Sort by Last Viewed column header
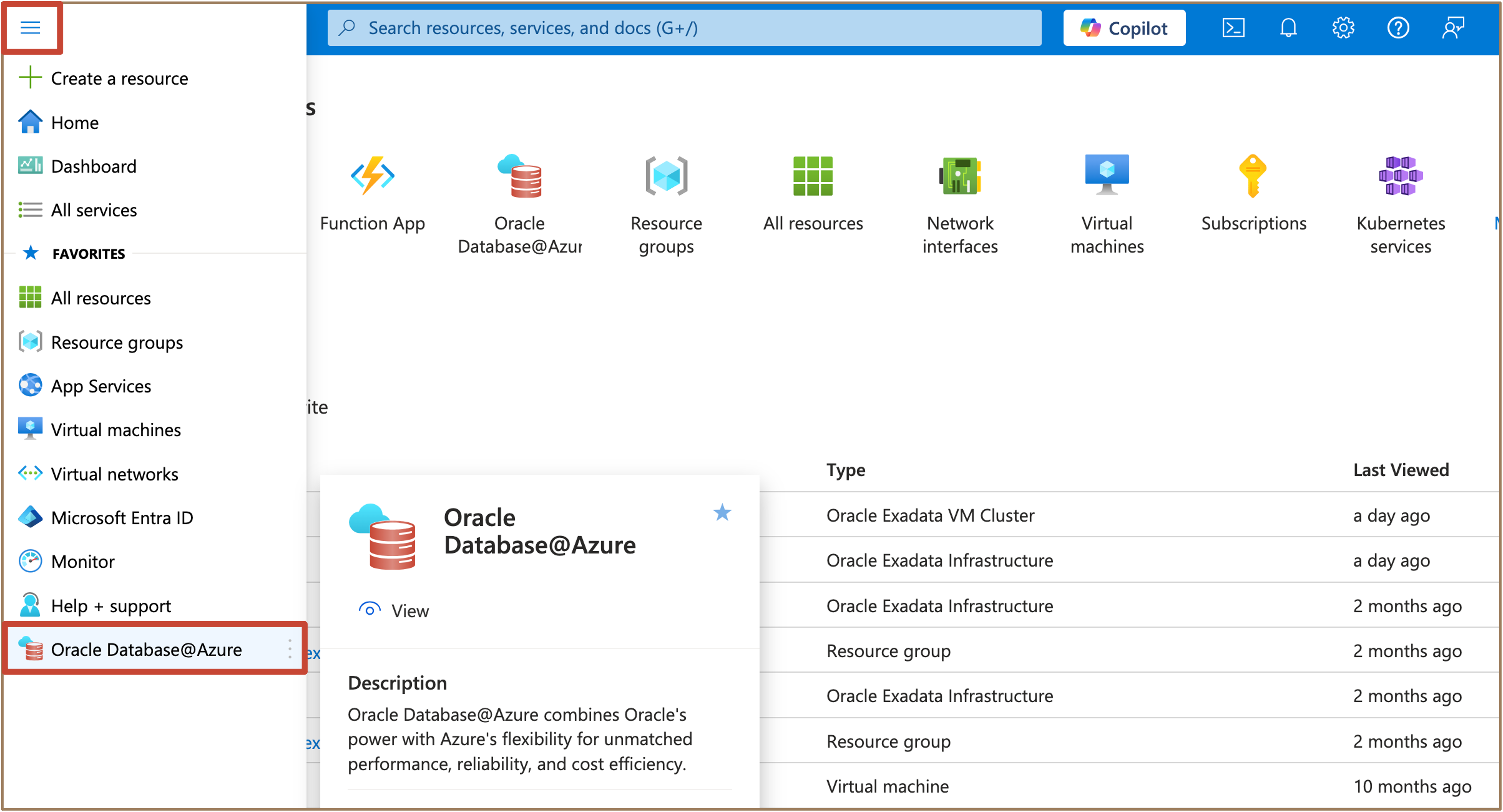Viewport: 1503px width, 812px height. coord(1400,470)
